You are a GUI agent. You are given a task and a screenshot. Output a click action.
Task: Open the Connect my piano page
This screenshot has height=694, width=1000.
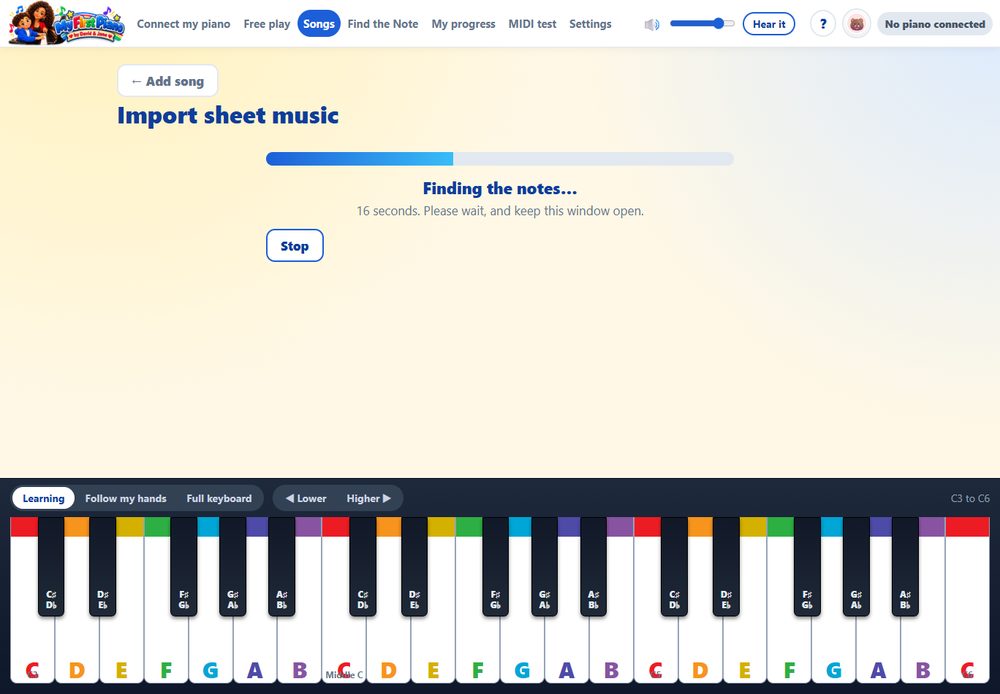(184, 24)
